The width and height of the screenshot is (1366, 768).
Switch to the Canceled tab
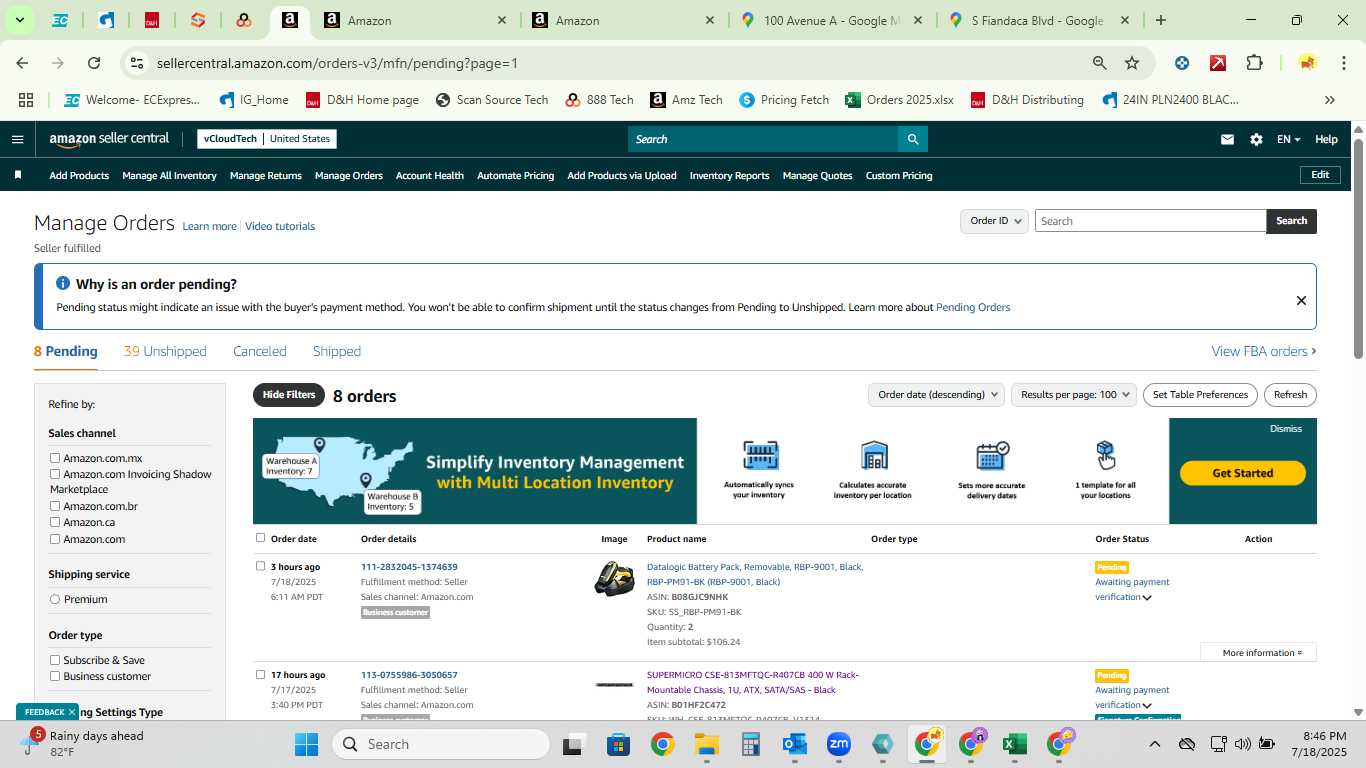pos(260,351)
